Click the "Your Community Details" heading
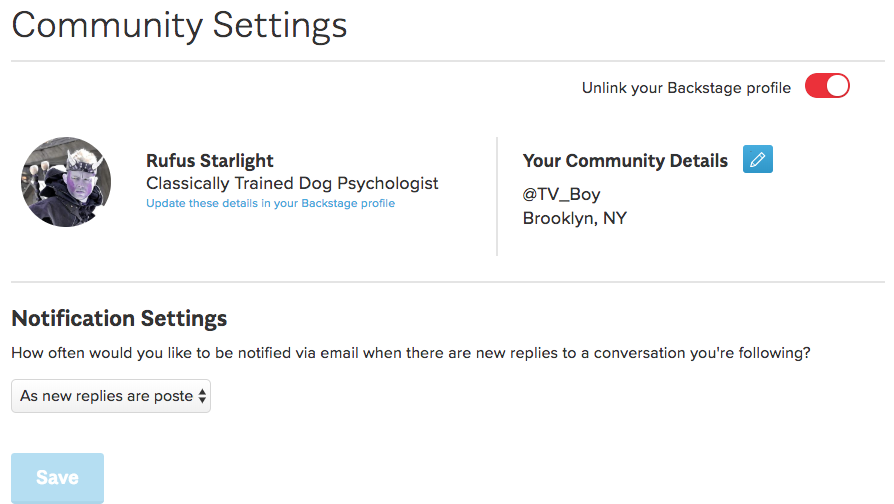 click(x=625, y=161)
